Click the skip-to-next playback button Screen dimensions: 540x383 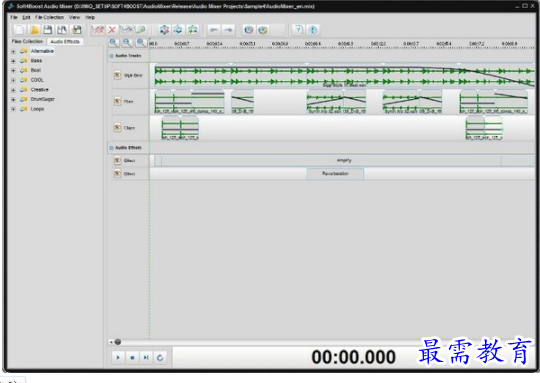click(x=146, y=358)
